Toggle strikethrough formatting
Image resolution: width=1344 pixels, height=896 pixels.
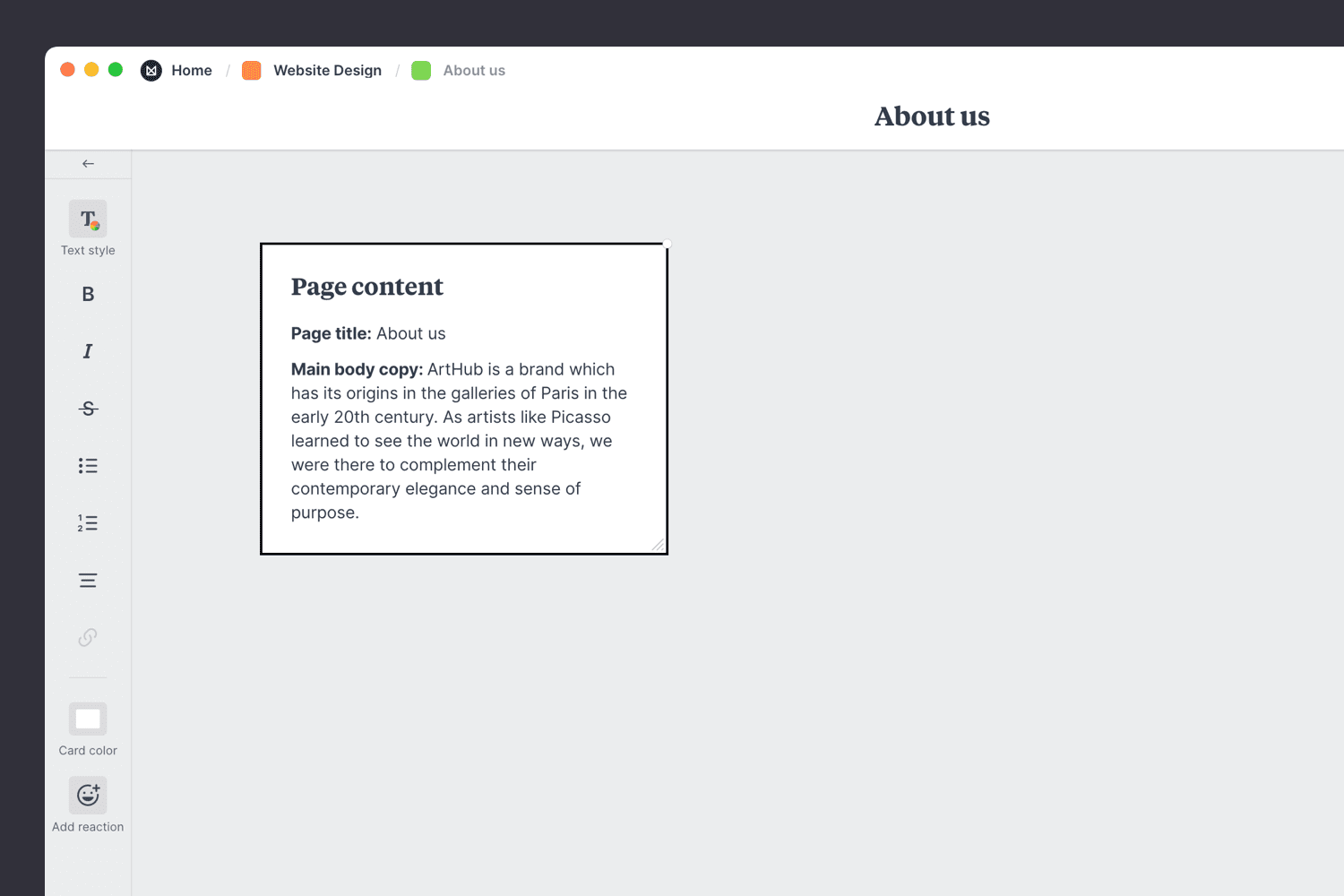click(x=87, y=408)
